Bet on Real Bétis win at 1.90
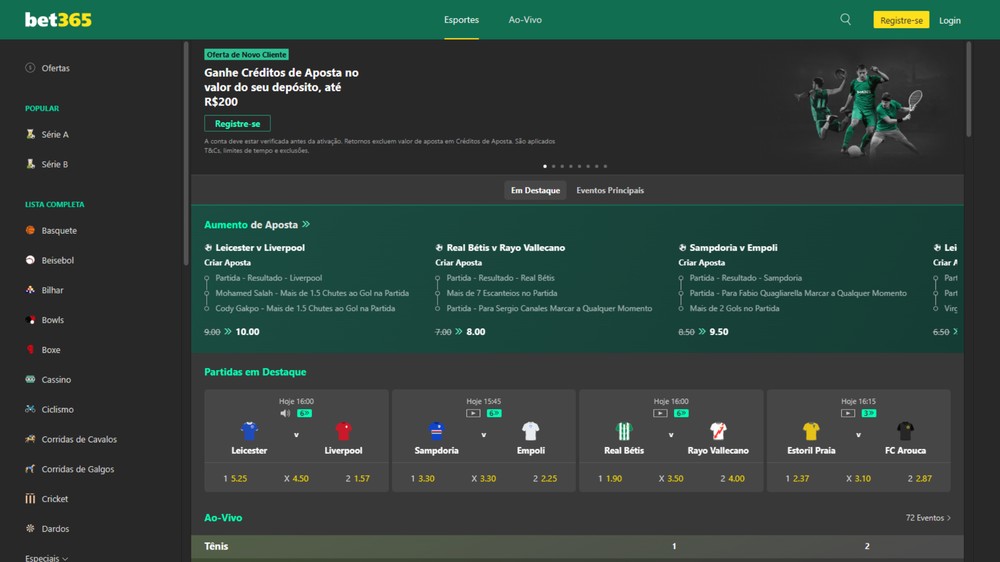 pos(610,478)
